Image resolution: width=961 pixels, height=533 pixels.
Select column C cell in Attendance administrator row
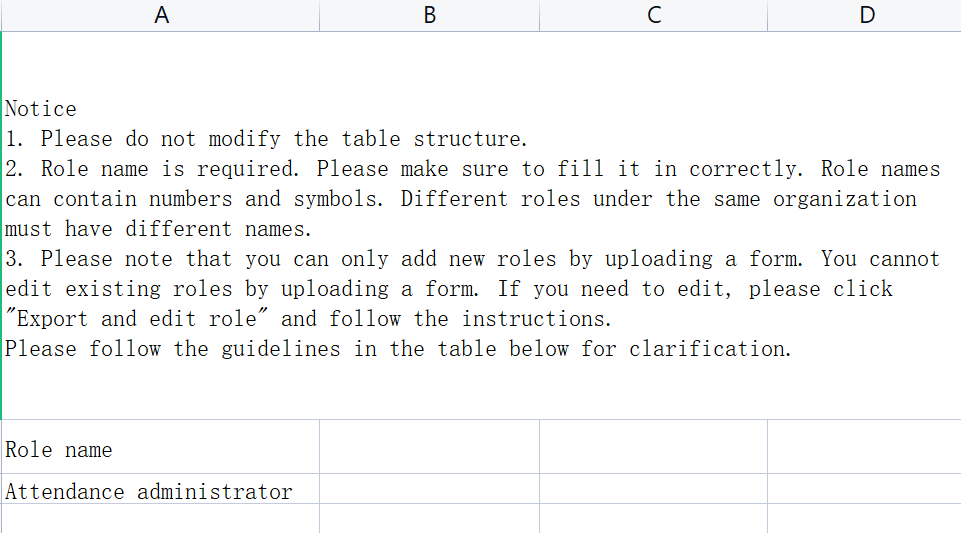click(x=653, y=490)
